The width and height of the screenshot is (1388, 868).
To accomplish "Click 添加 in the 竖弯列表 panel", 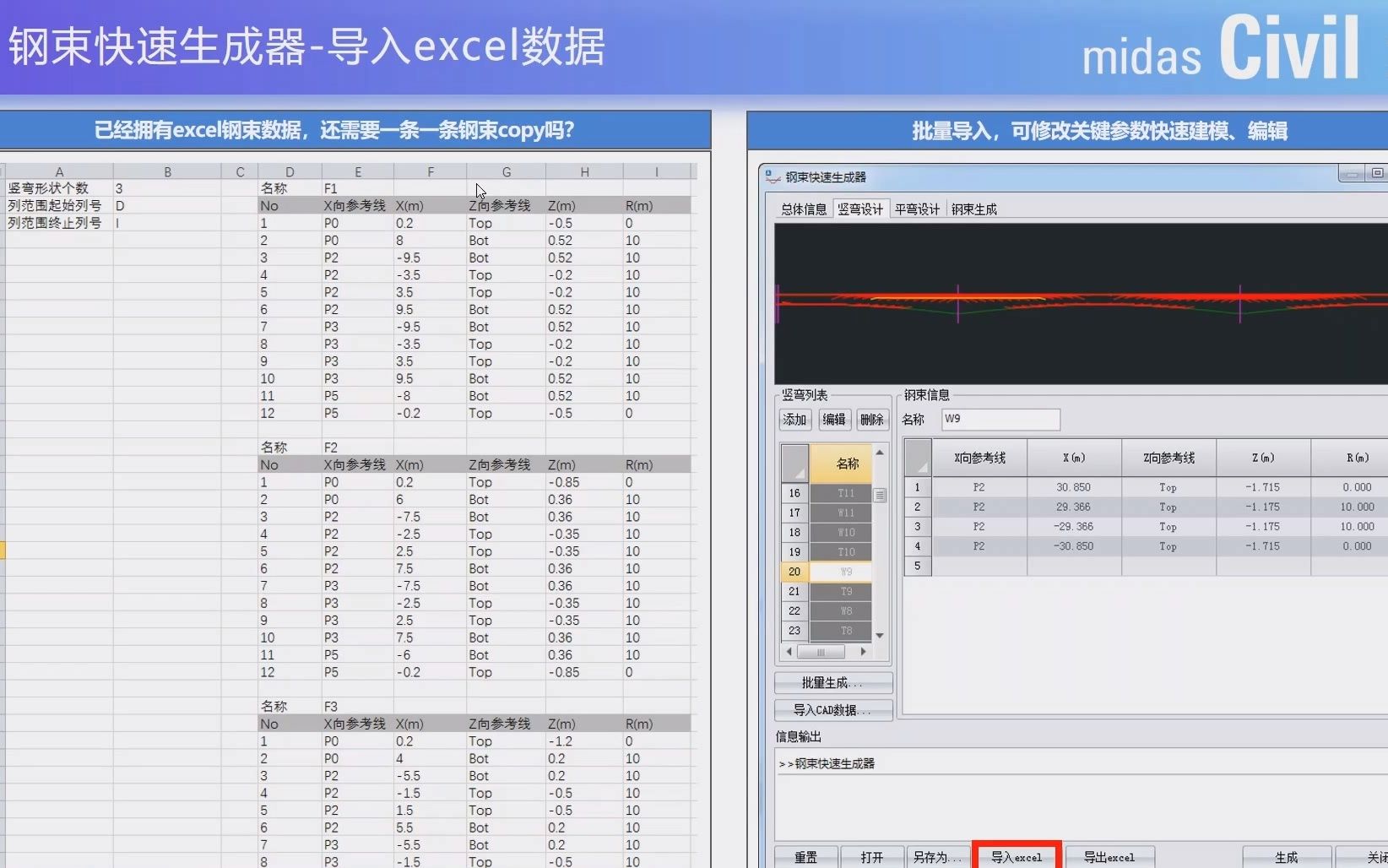I will (794, 420).
